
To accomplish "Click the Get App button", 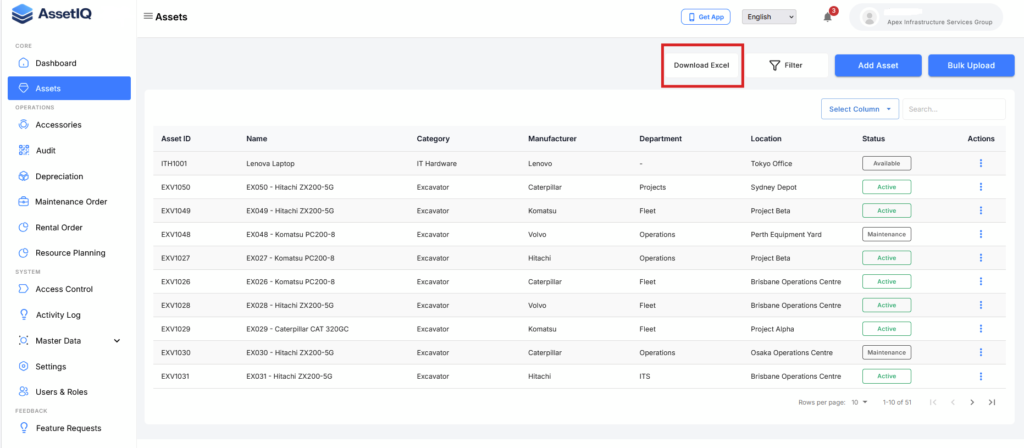I will click(x=705, y=17).
